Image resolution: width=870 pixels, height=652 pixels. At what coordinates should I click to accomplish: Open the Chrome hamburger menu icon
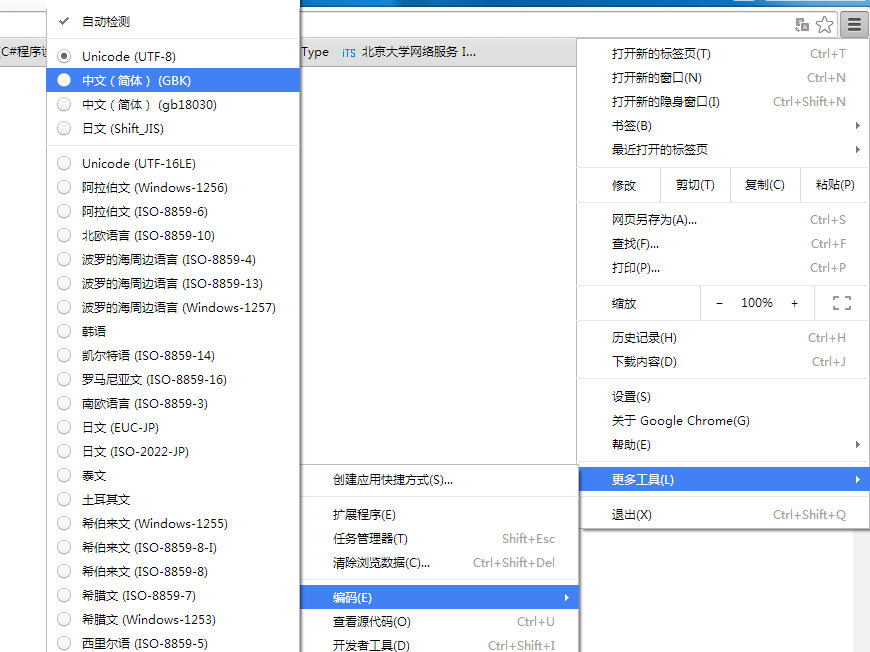854,24
